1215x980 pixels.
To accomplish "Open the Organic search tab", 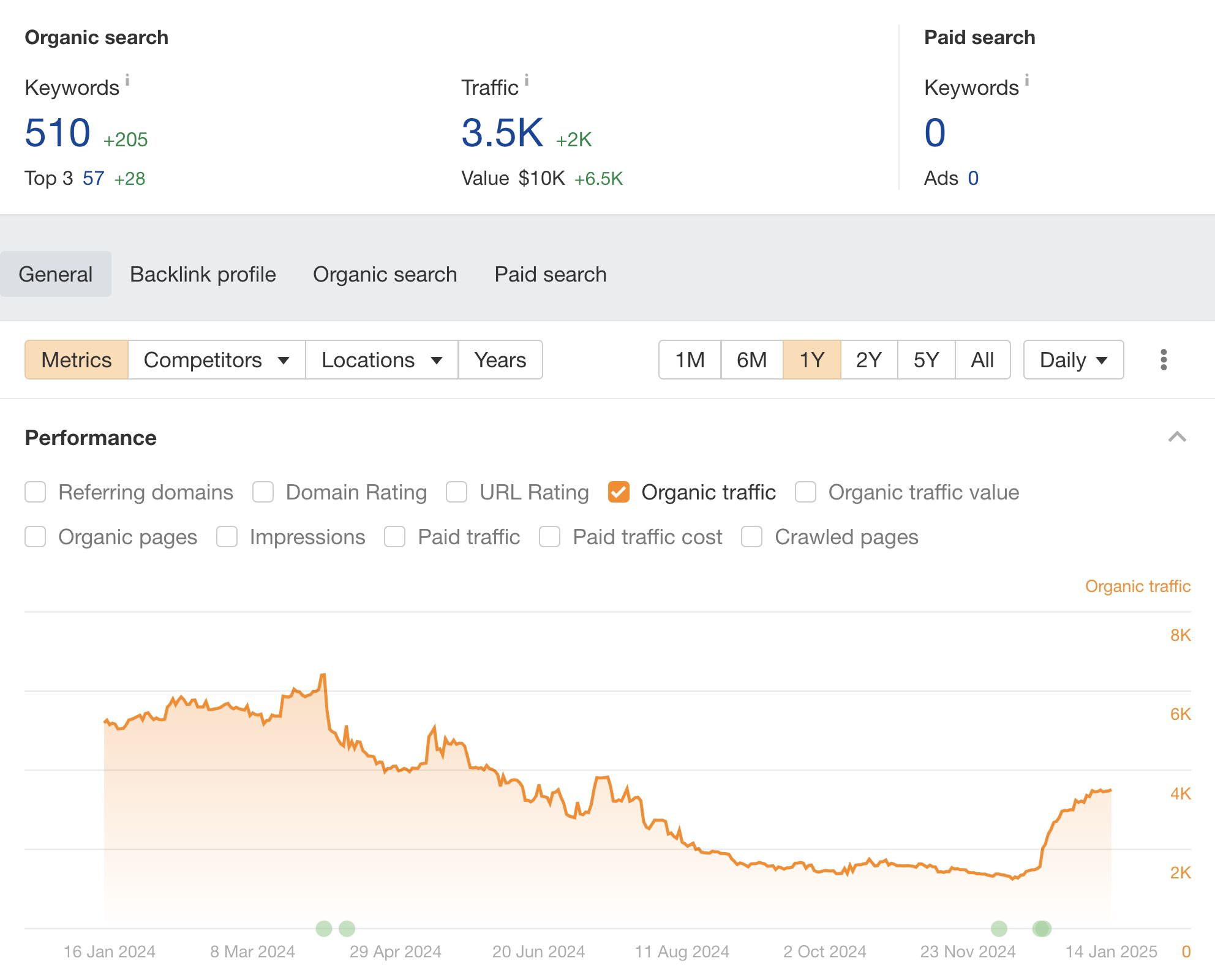I will pyautogui.click(x=385, y=274).
